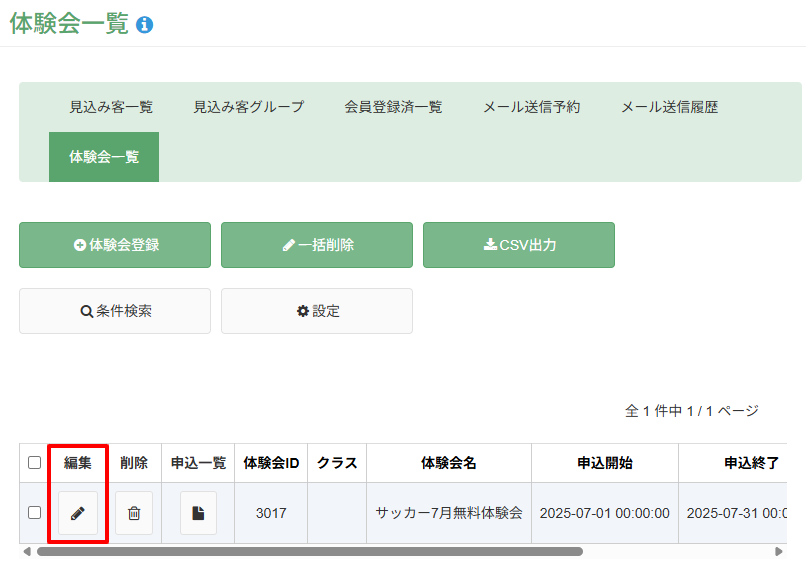The height and width of the screenshot is (564, 806).
Task: Click the blue info icon beside 体験会一覧 title
Action: pos(144,24)
